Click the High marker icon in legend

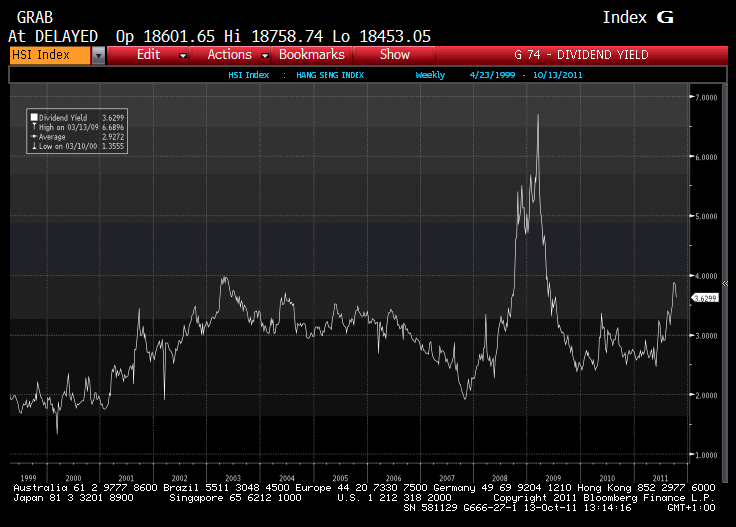34,127
